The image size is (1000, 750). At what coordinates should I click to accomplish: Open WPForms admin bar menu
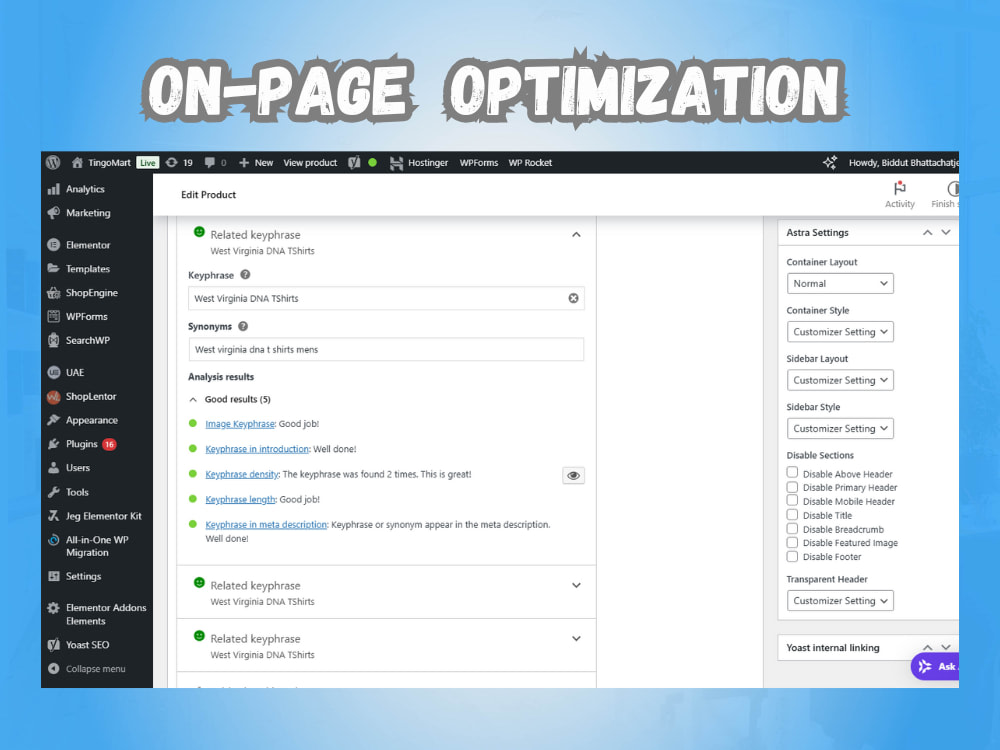pos(479,163)
